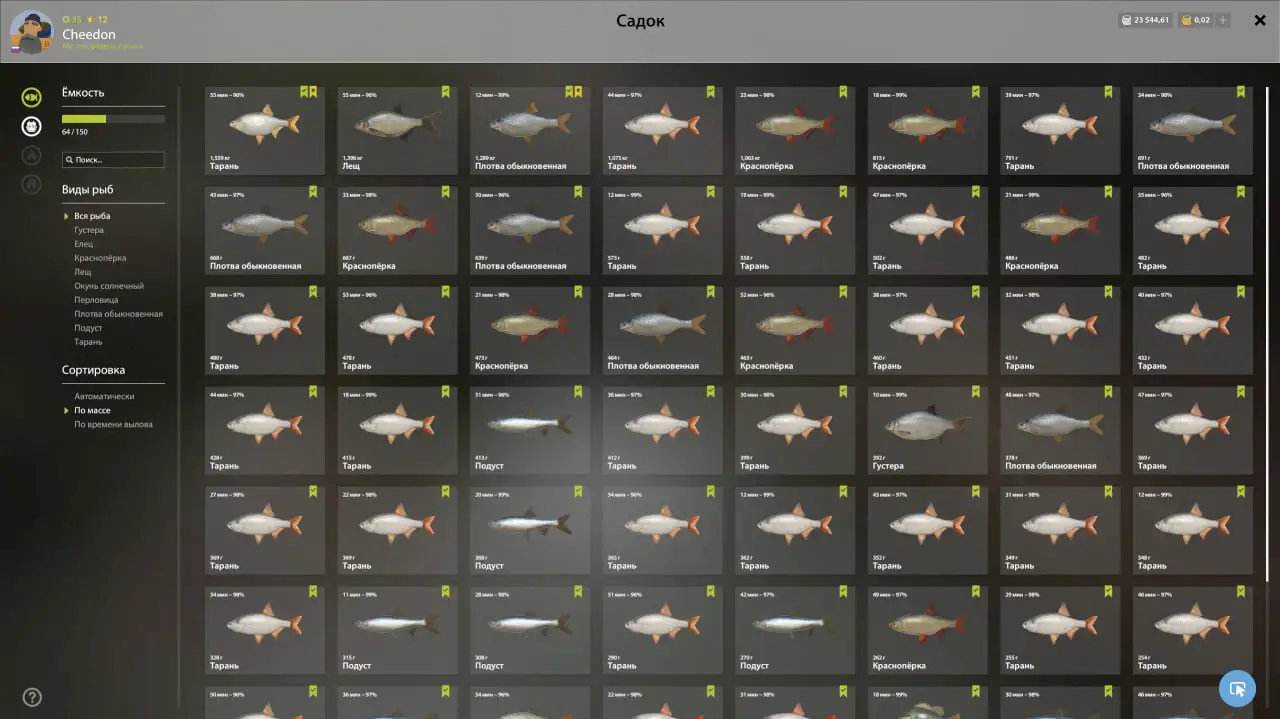Viewport: 1280px width, 719px height.
Task: View the silver coins balance 23 544,61
Action: (x=1146, y=20)
